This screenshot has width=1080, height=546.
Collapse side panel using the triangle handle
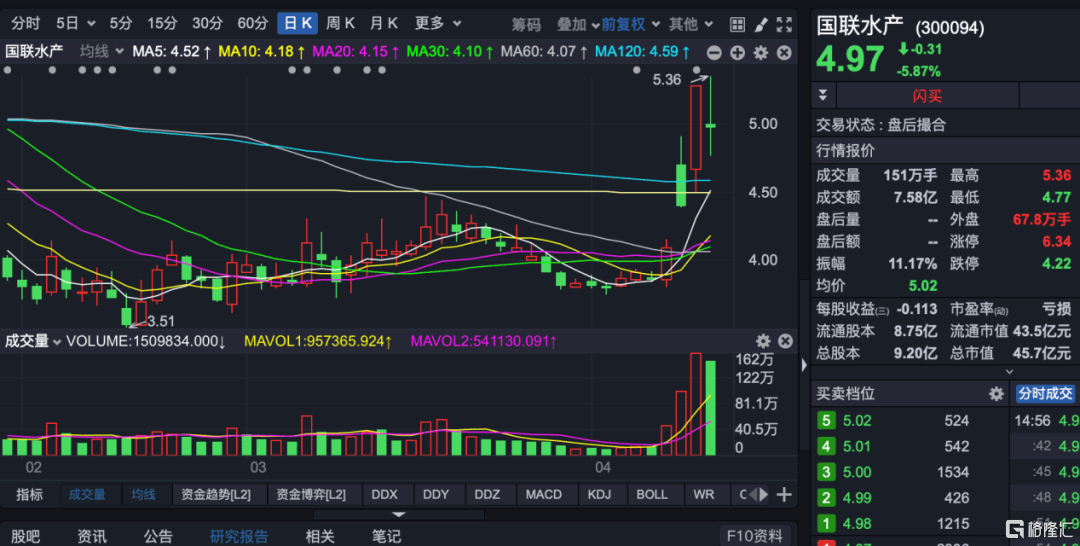(804, 365)
